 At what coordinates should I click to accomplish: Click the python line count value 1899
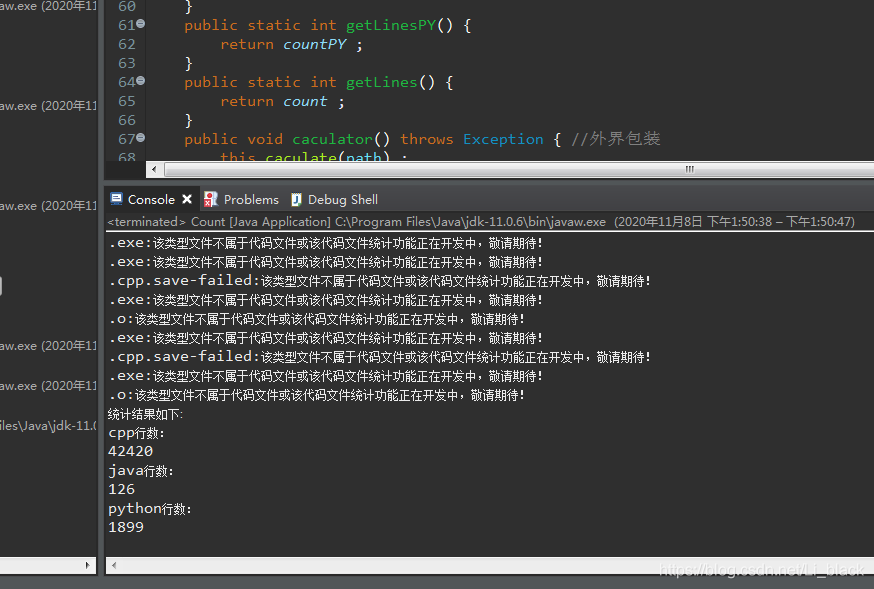126,527
